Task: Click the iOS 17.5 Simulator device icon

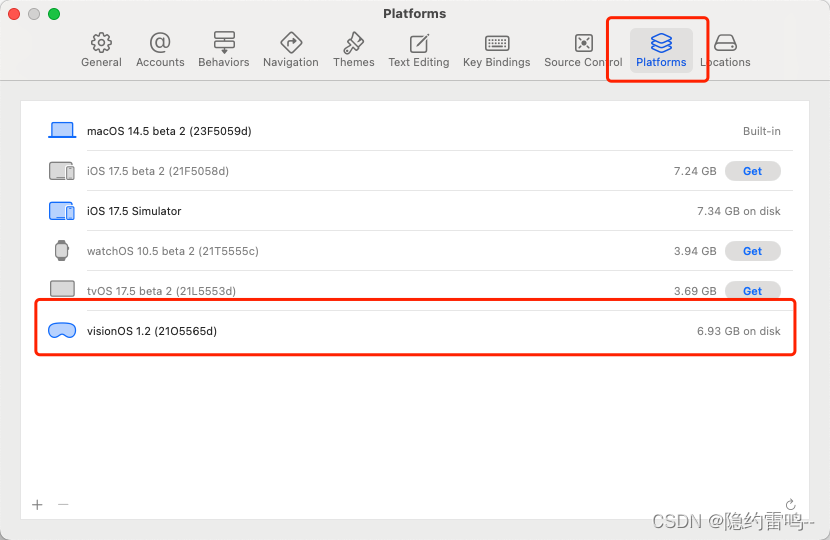Action: (x=62, y=211)
